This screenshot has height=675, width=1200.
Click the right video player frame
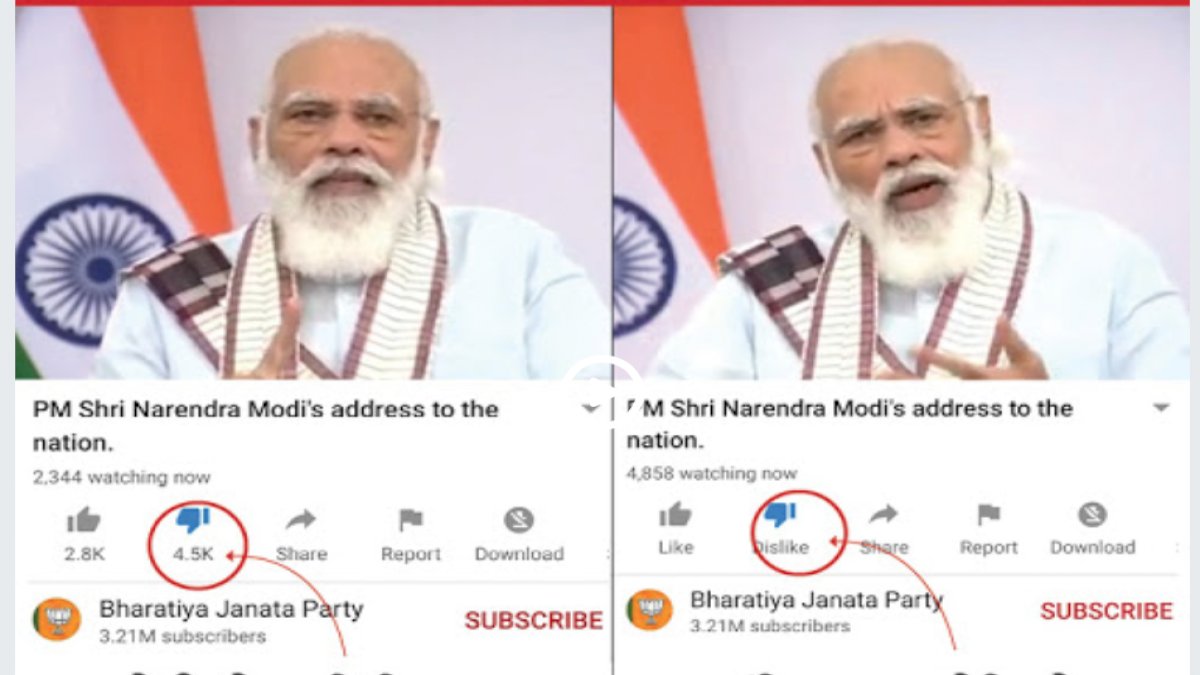901,193
